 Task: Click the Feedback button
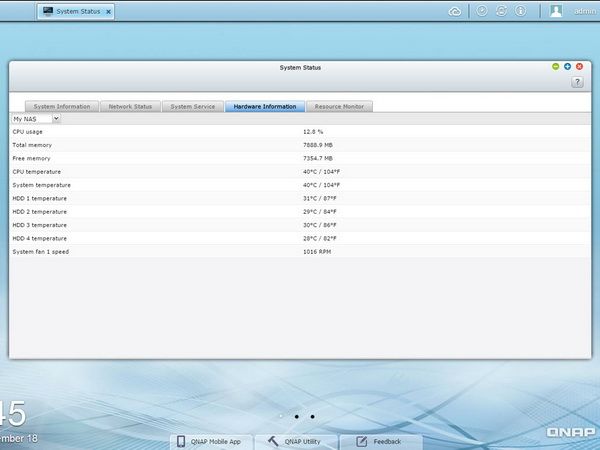pos(381,442)
